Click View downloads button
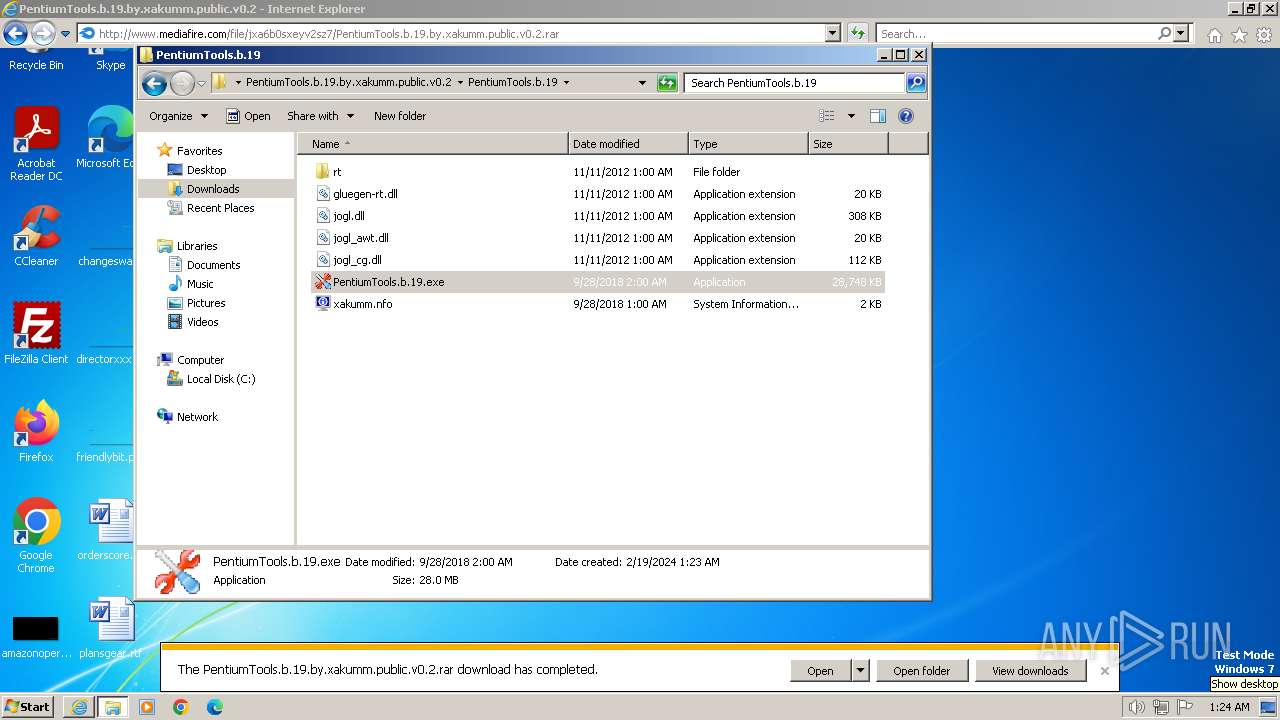The image size is (1280, 720). (1030, 671)
